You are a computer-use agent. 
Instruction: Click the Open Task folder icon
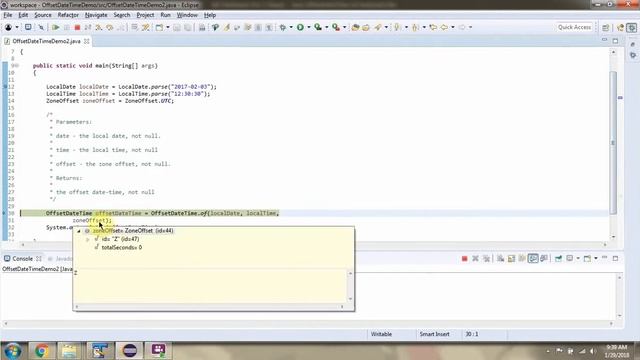[366, 27]
